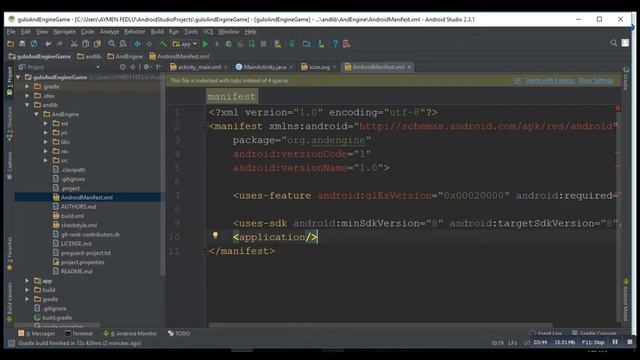Click the Replace toolbar icon
The height and width of the screenshot is (360, 640).
(x=123, y=44)
